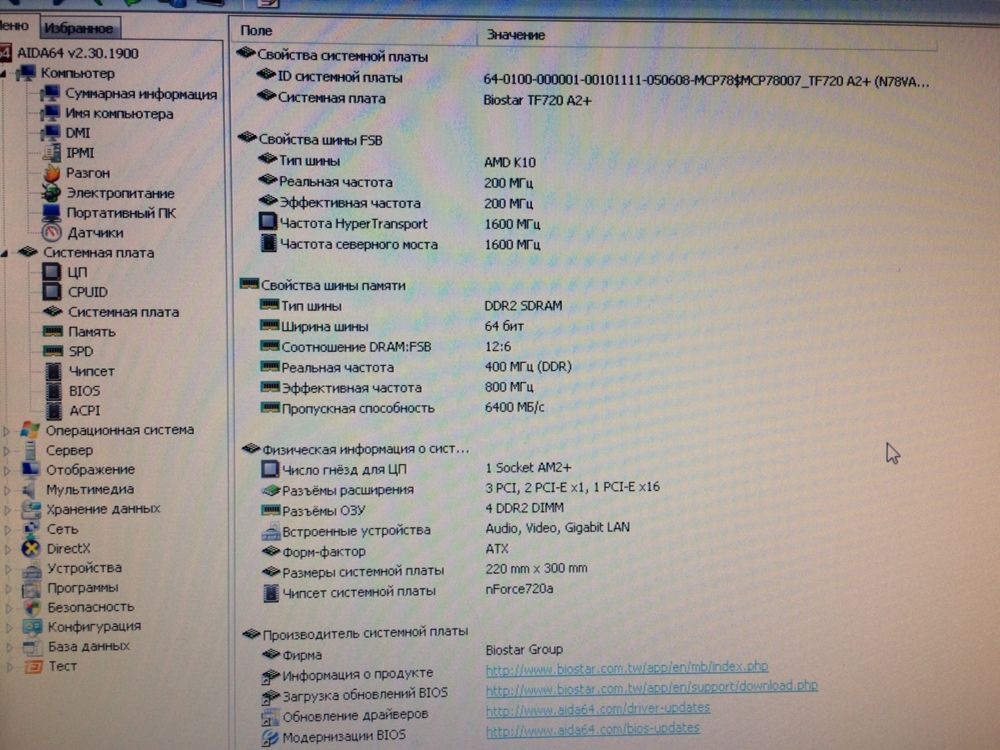
Task: Select the Разъёмы ОЗУ row
Action: [413, 510]
